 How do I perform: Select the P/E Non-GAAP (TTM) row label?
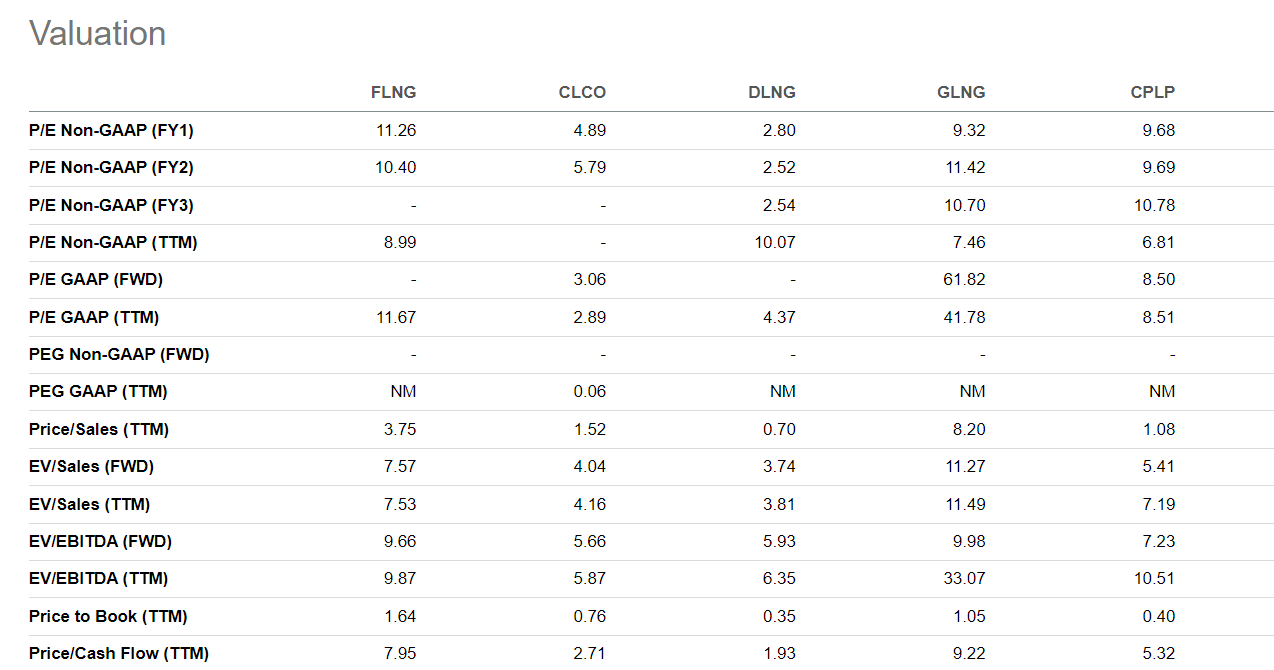[x=113, y=242]
